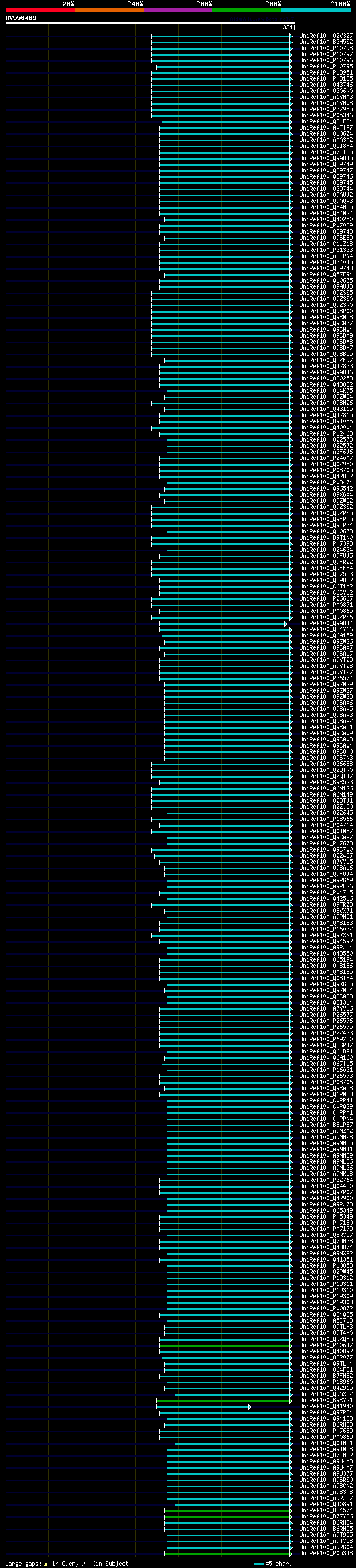Click the red ~20% legend color bar
The height and width of the screenshot is (1568, 356).
[x=39, y=11]
